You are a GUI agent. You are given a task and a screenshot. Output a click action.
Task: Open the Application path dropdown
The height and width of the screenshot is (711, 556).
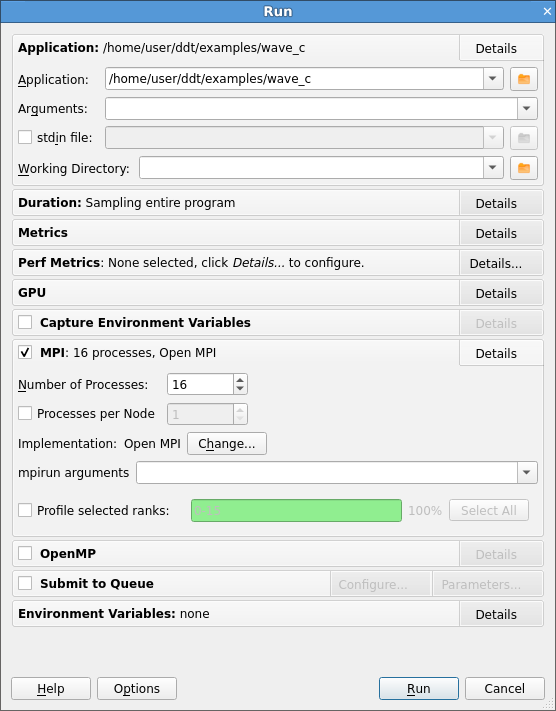click(493, 79)
